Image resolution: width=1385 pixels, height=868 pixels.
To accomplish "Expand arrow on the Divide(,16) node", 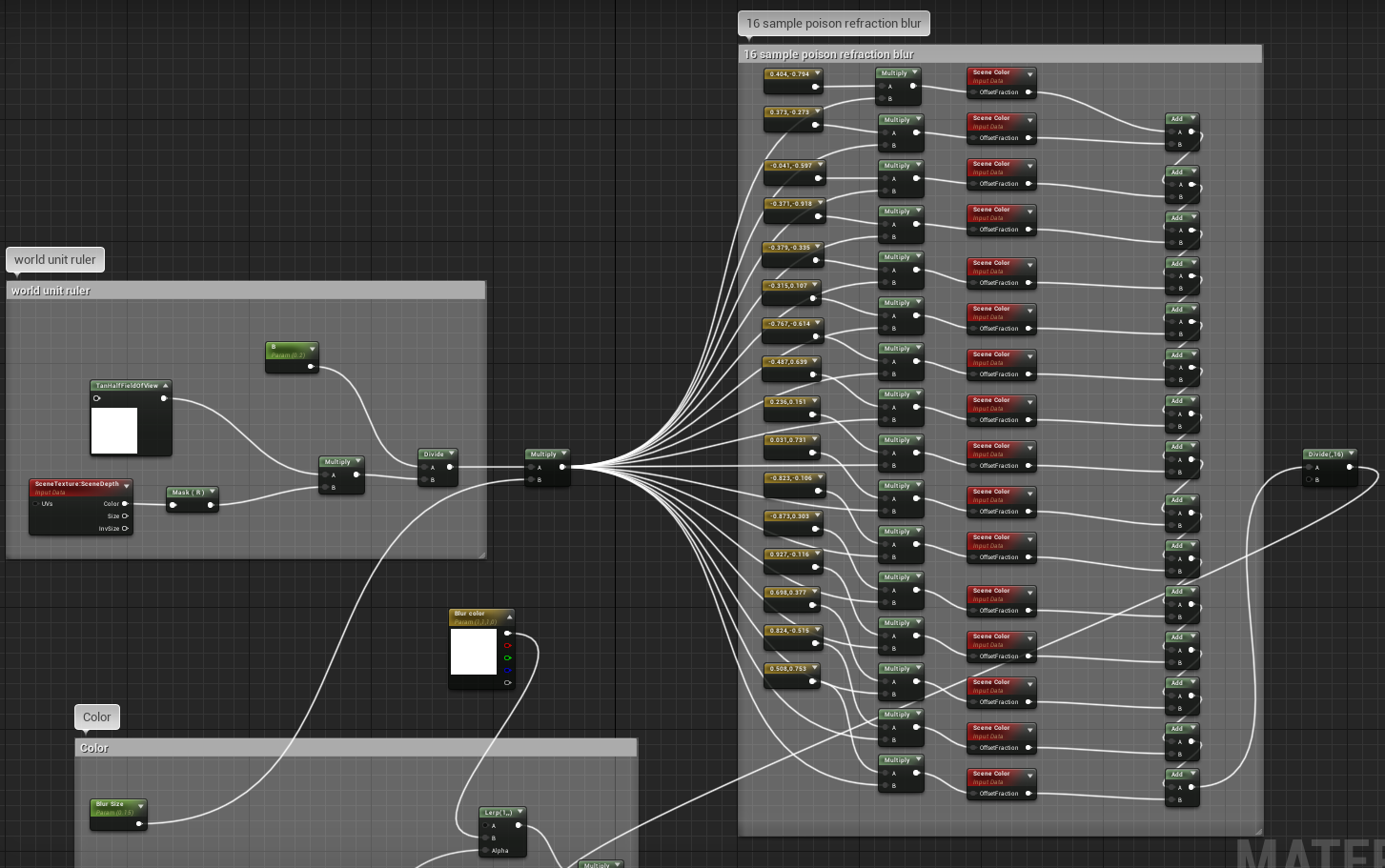I will pyautogui.click(x=1351, y=454).
